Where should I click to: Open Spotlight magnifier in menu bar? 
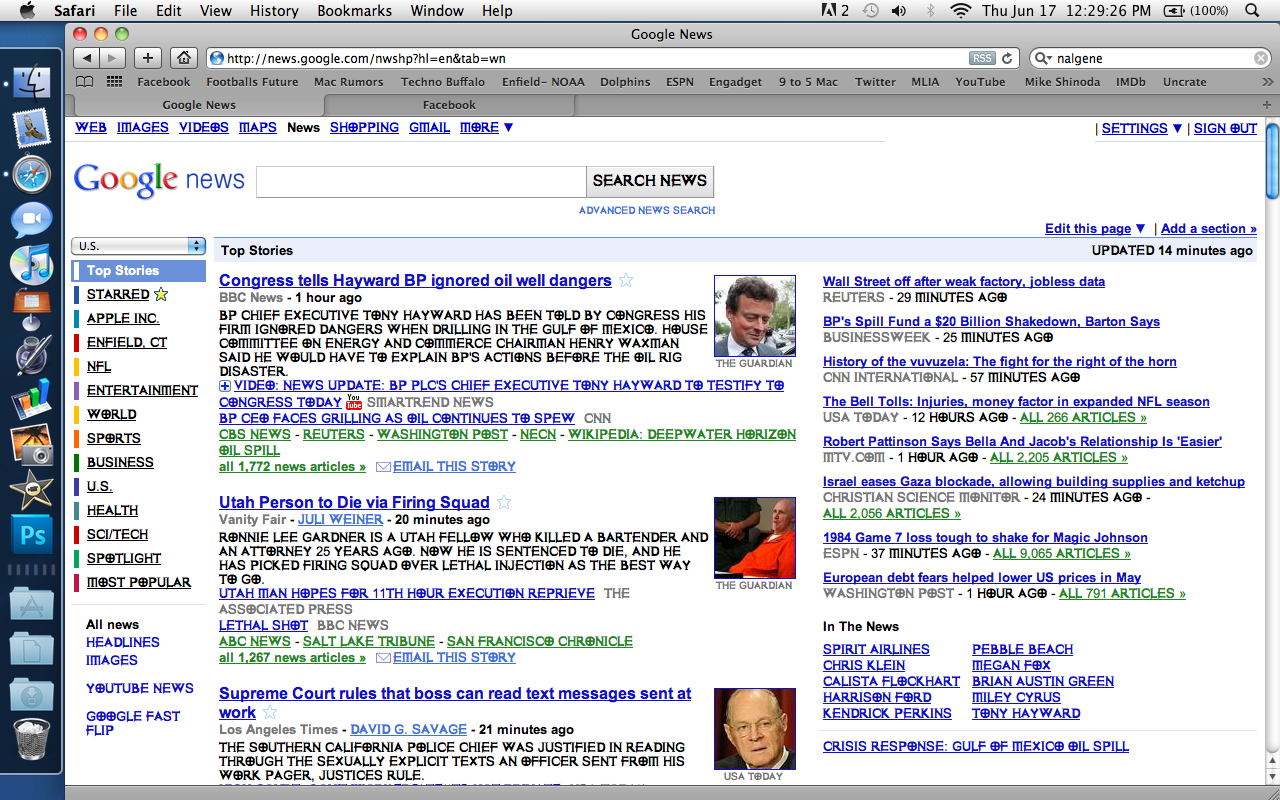pos(1252,10)
